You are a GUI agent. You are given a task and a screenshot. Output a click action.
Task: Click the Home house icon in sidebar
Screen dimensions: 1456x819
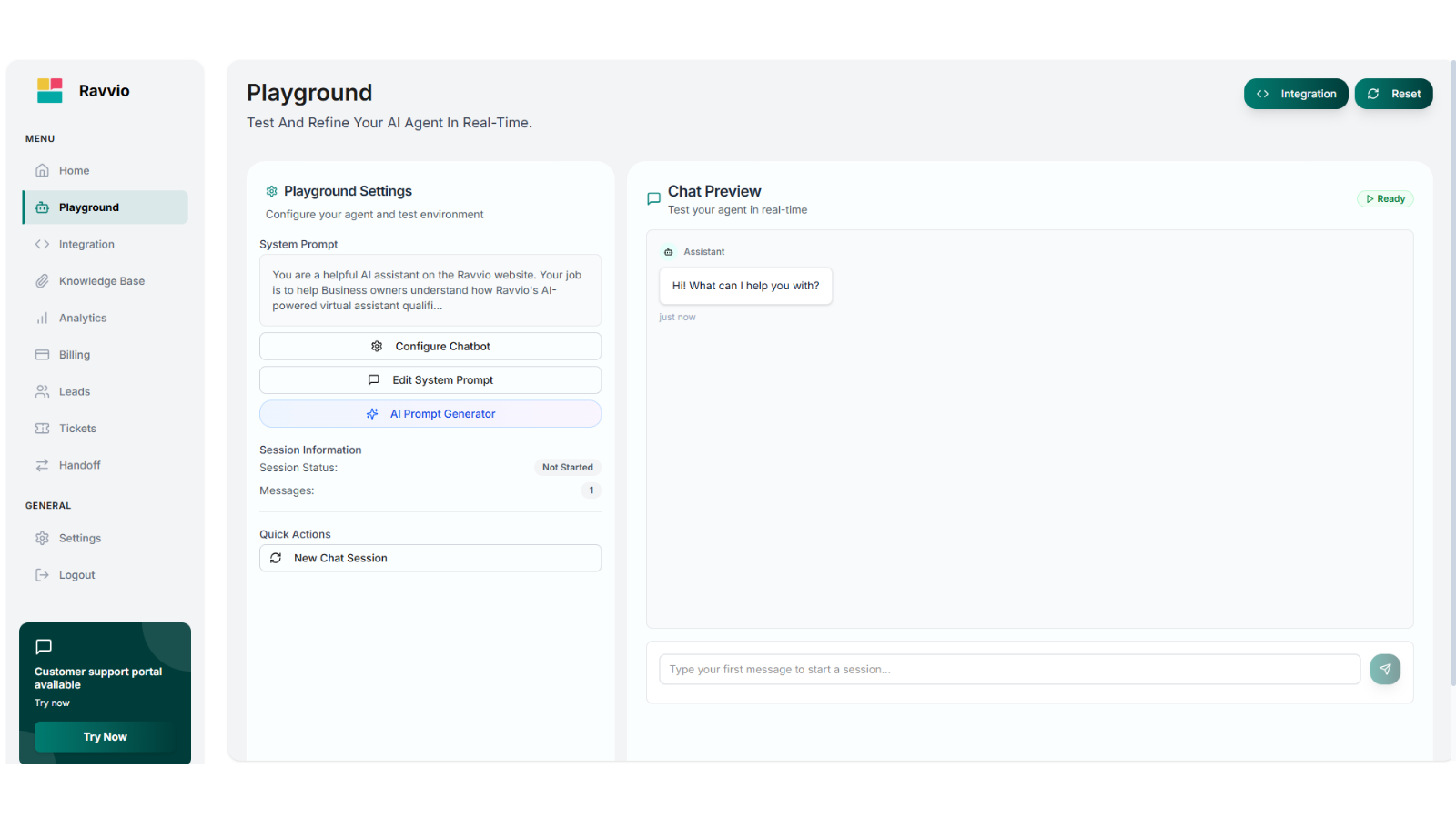[42, 170]
